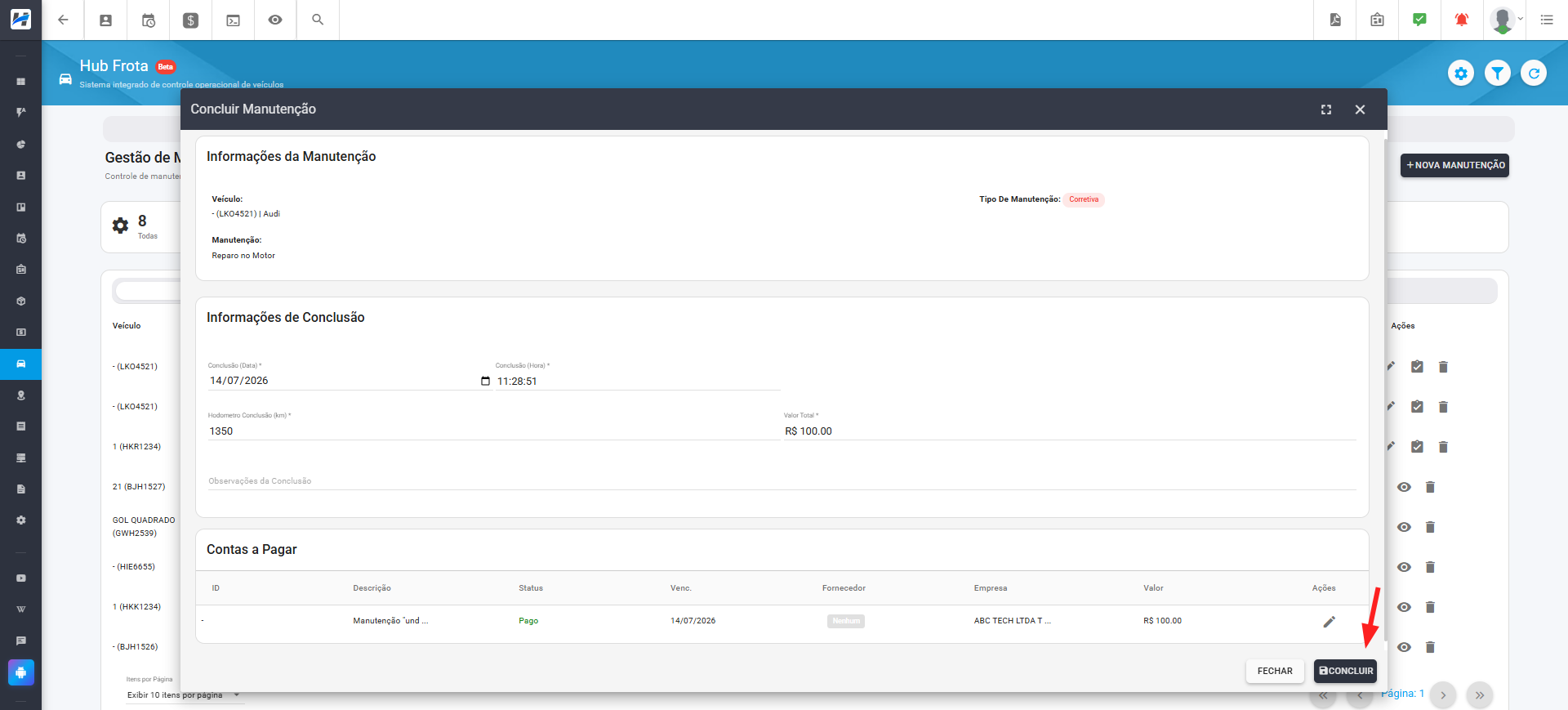Open the calendar picker for Conclusão date
This screenshot has width=1568, height=710.
(x=485, y=381)
